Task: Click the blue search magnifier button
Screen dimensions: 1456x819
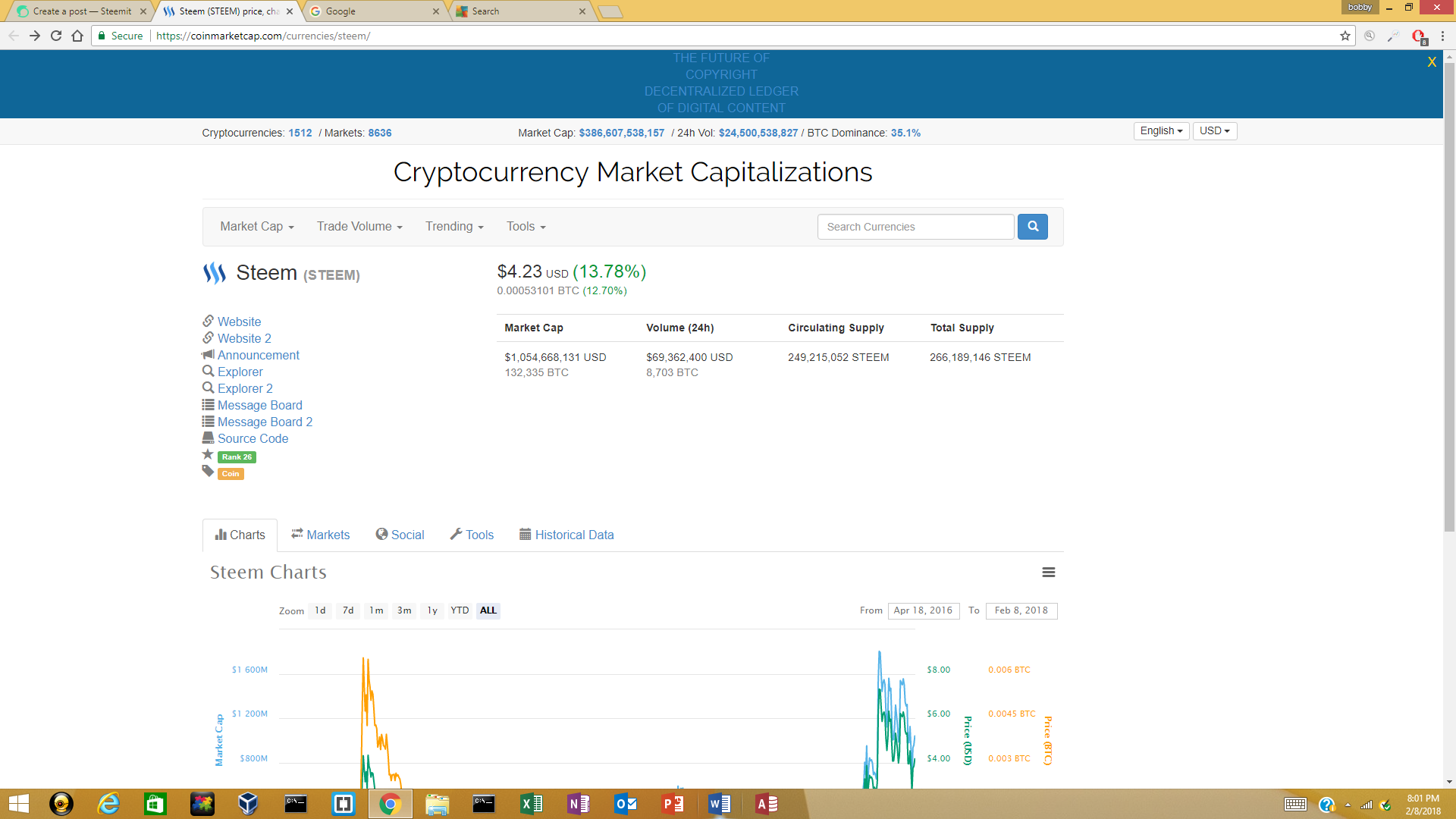Action: 1032,227
